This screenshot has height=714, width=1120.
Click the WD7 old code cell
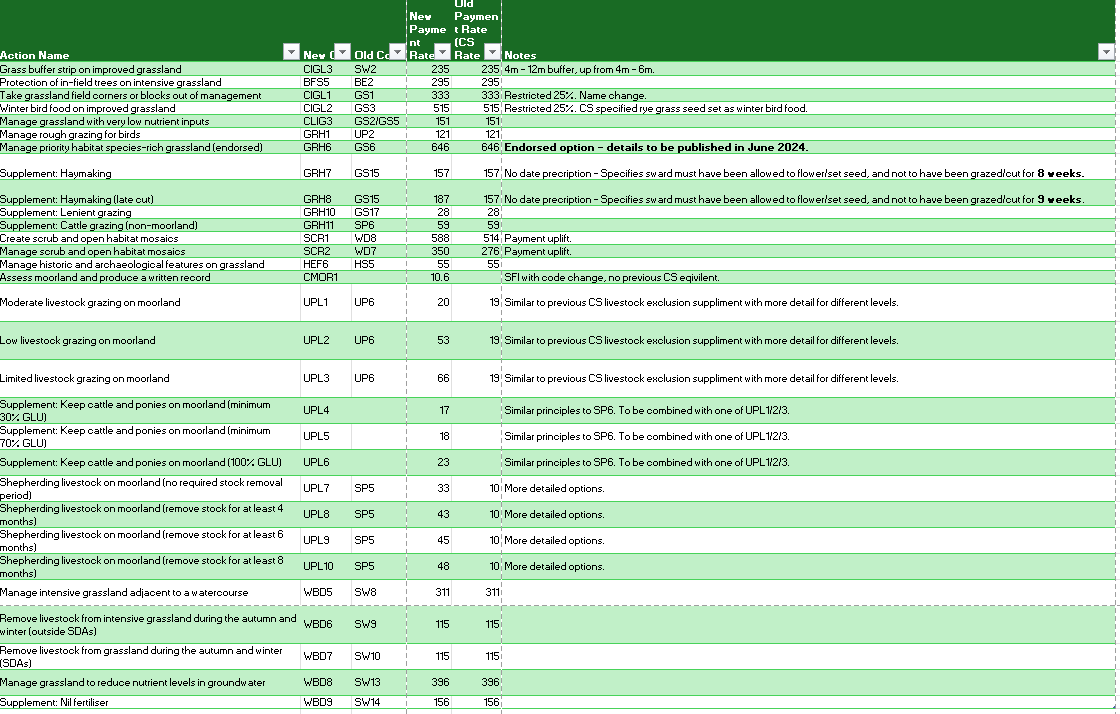point(379,251)
